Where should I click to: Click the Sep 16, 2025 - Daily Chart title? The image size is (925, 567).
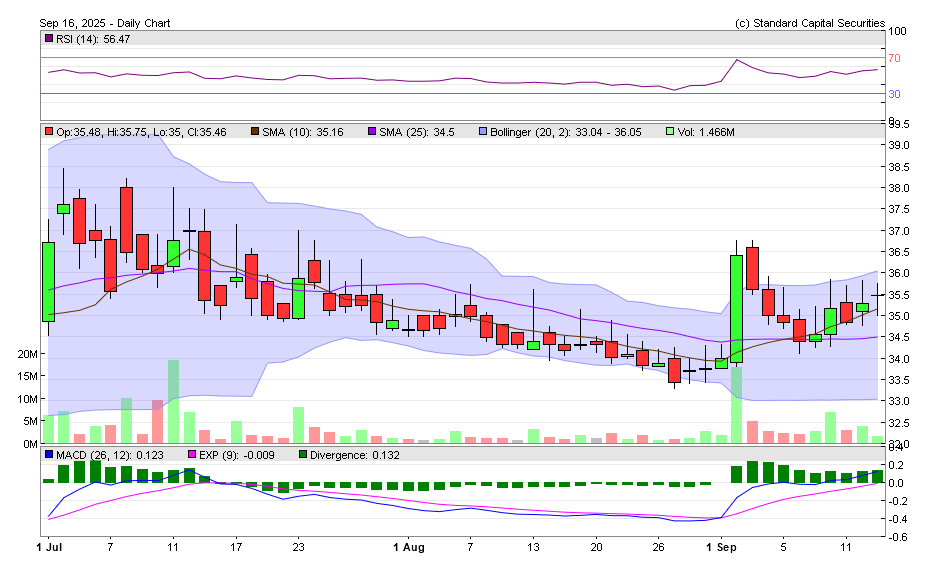tap(105, 23)
